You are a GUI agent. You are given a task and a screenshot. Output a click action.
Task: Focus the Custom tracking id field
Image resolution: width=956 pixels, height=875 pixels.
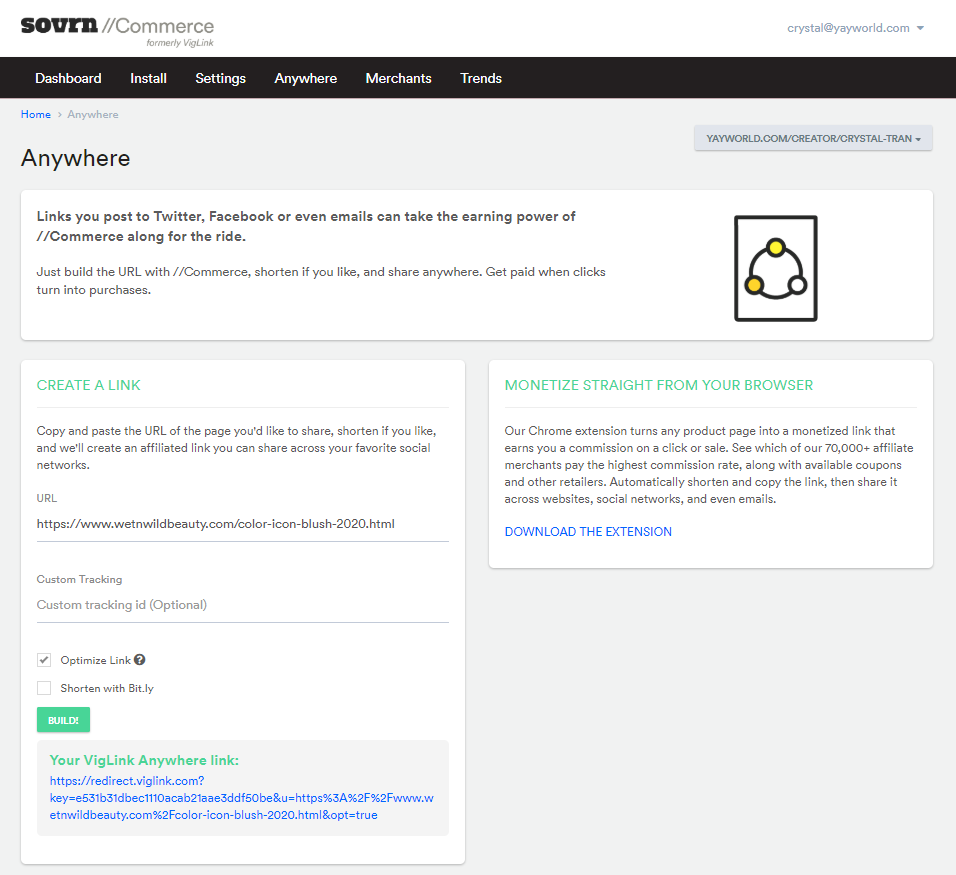[x=243, y=605]
